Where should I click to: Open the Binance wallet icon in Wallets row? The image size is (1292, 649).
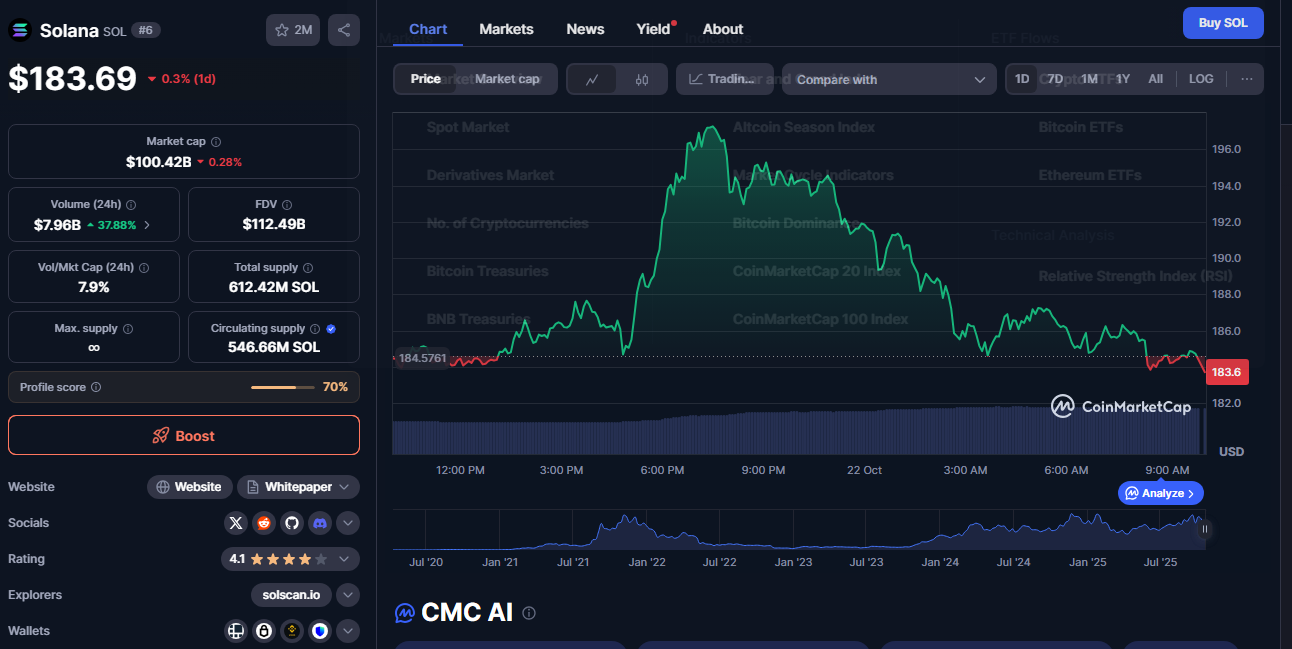[x=292, y=631]
